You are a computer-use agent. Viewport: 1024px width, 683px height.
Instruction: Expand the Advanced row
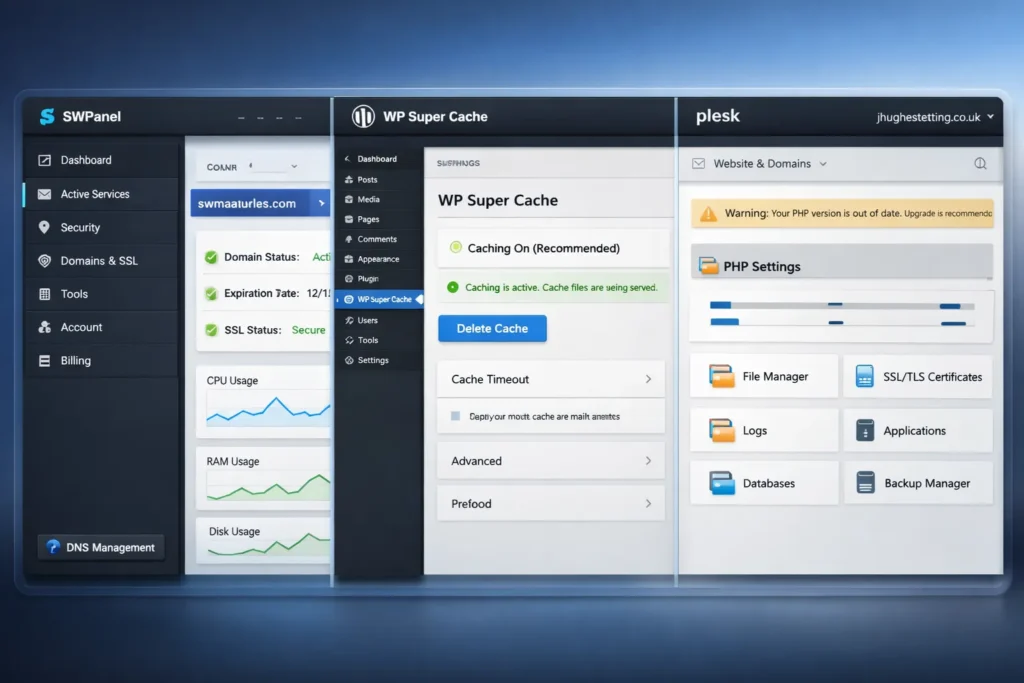[551, 461]
